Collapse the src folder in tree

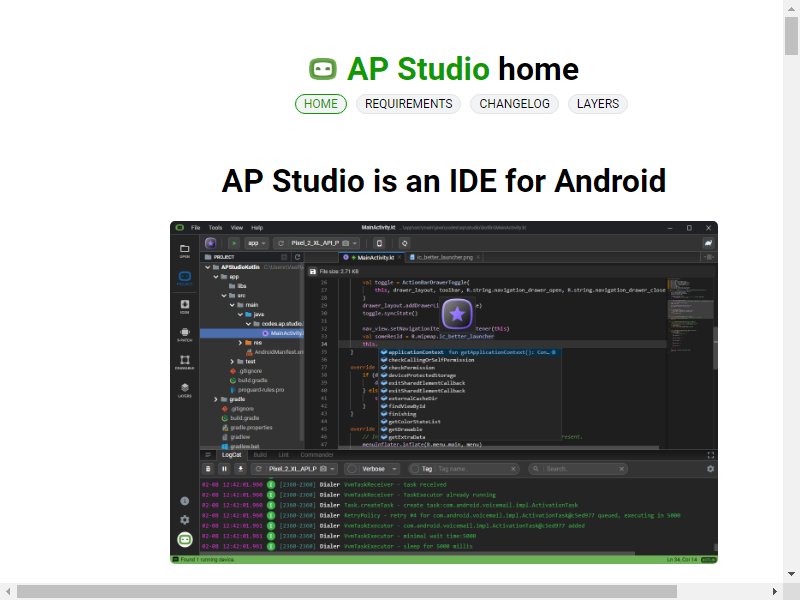pyautogui.click(x=224, y=295)
